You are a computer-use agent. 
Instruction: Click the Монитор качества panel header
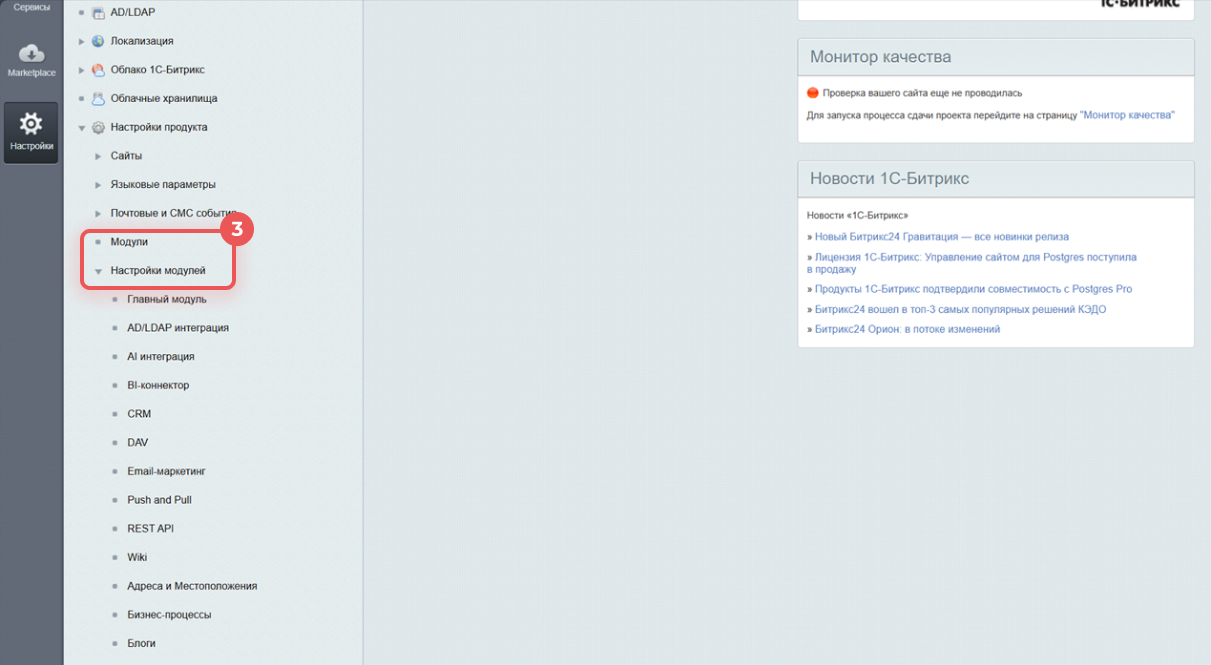coord(996,57)
